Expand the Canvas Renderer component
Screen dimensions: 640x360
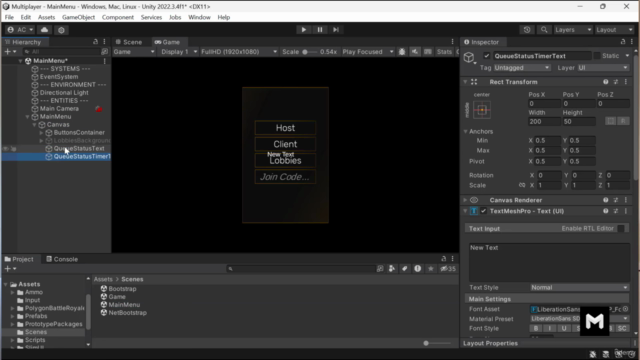(465, 200)
